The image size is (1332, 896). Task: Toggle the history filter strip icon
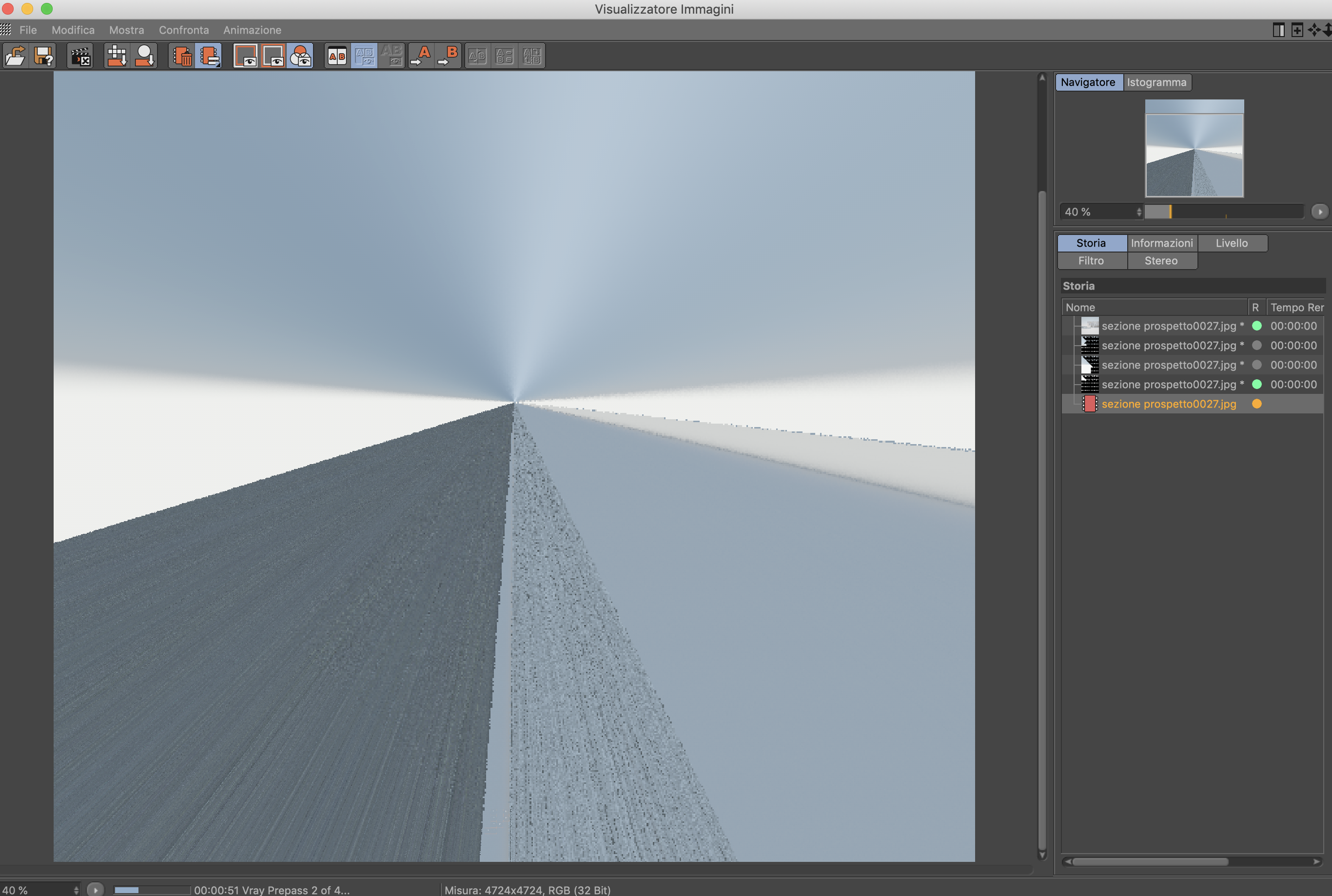209,56
